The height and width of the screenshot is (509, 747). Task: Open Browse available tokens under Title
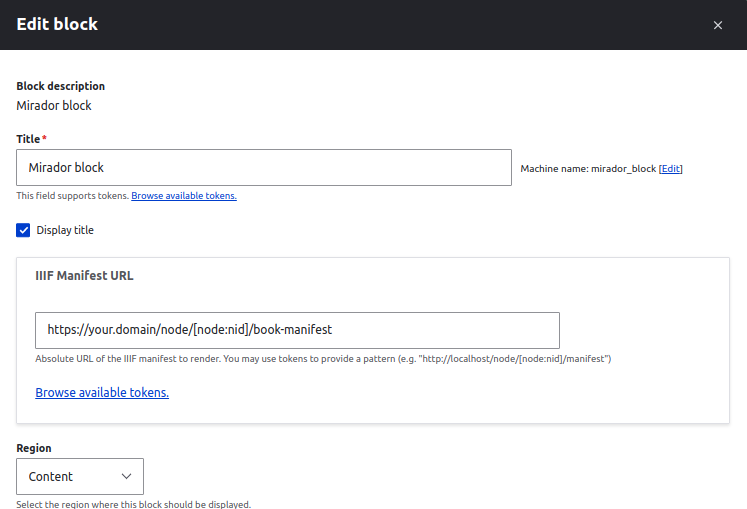(184, 195)
